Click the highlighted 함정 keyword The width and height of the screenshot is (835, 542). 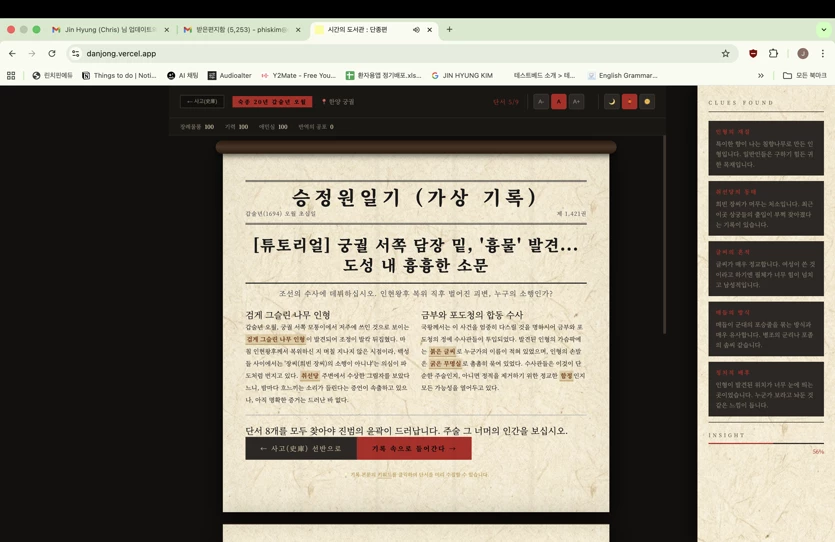[566, 376]
